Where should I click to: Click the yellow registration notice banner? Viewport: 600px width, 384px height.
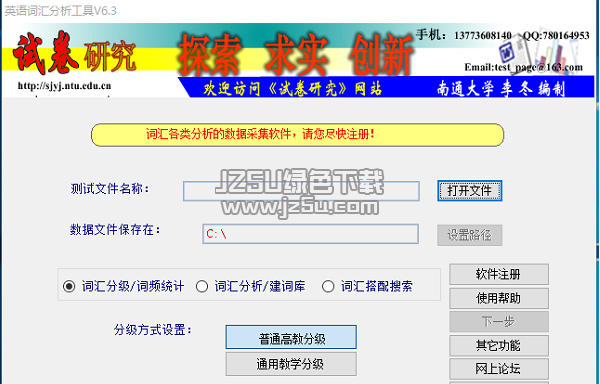coord(297,135)
